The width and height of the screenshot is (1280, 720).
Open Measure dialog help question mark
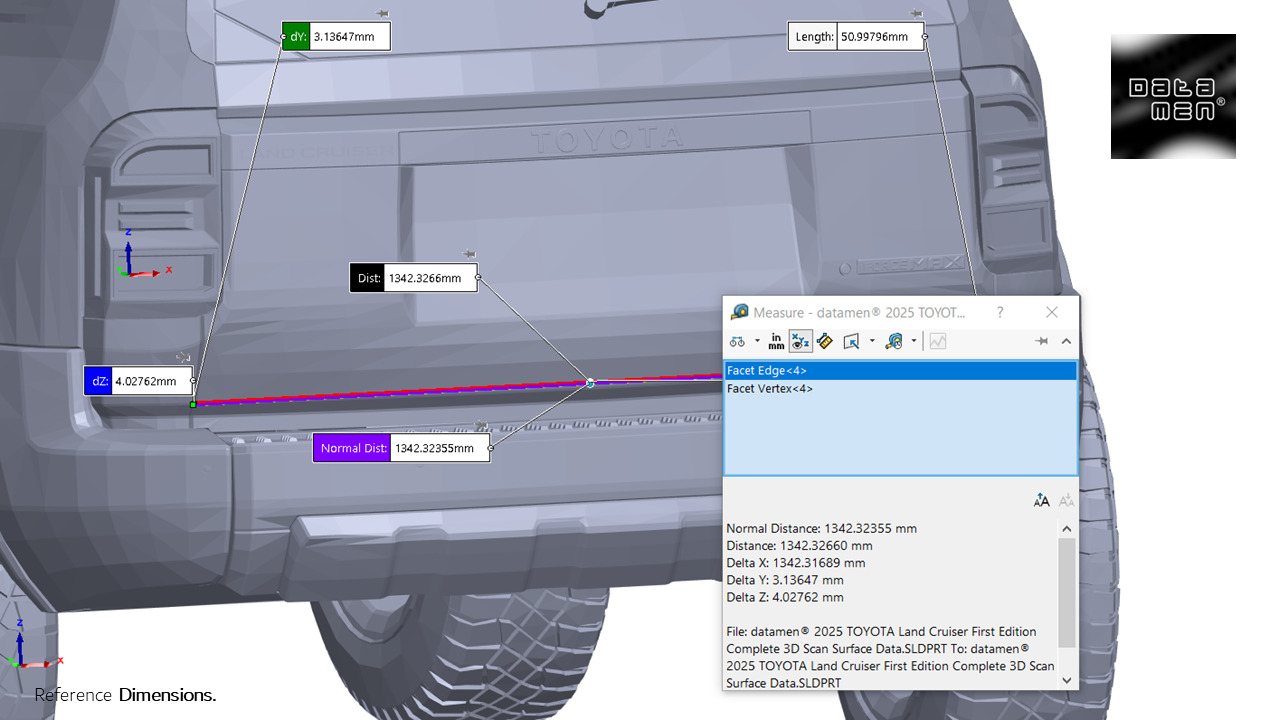(1000, 313)
